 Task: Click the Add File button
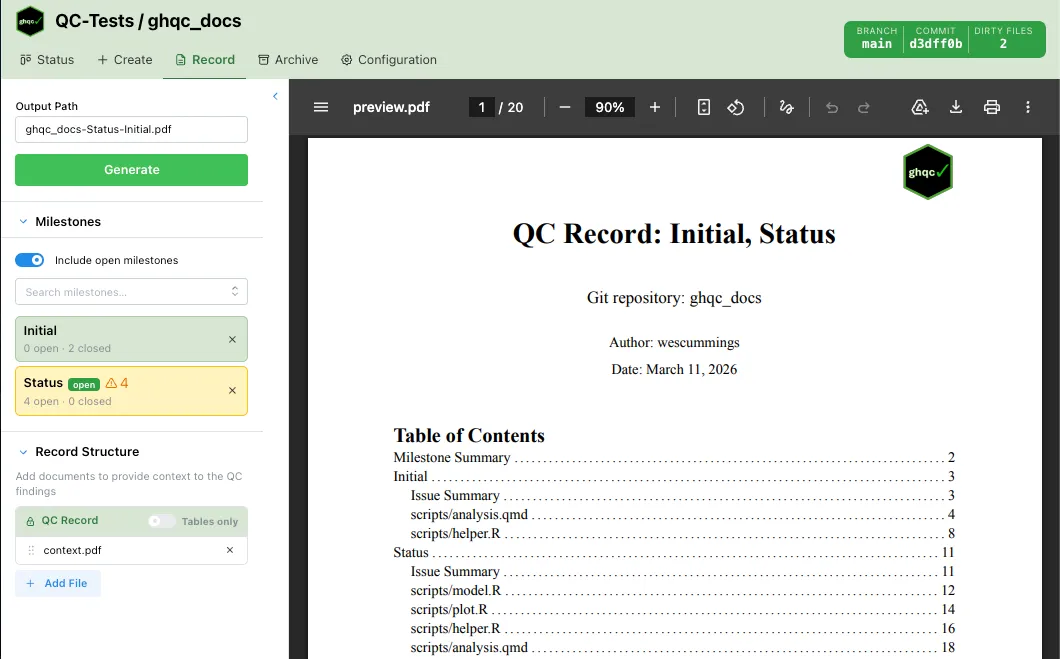pyautogui.click(x=57, y=583)
